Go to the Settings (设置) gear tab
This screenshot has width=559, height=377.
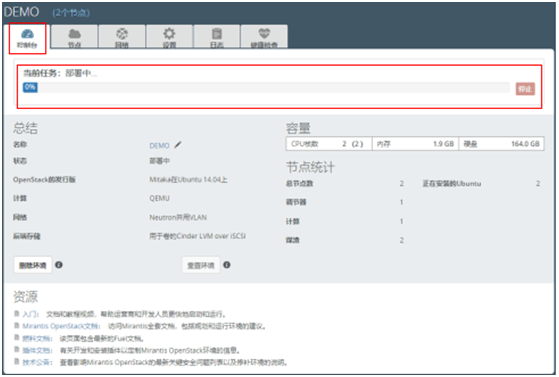pyautogui.click(x=169, y=37)
